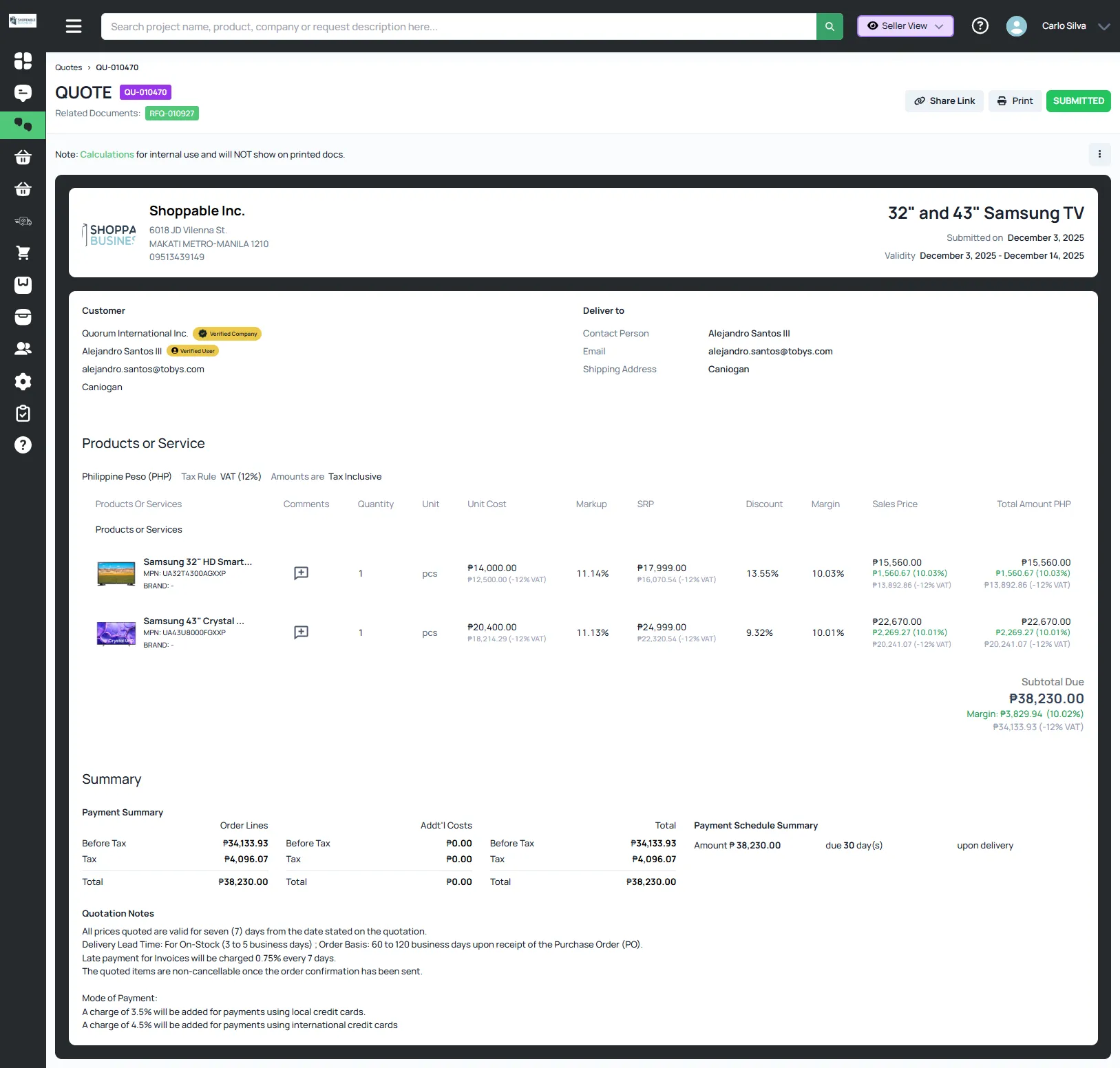Open related document RFQ-010927

[x=172, y=114]
